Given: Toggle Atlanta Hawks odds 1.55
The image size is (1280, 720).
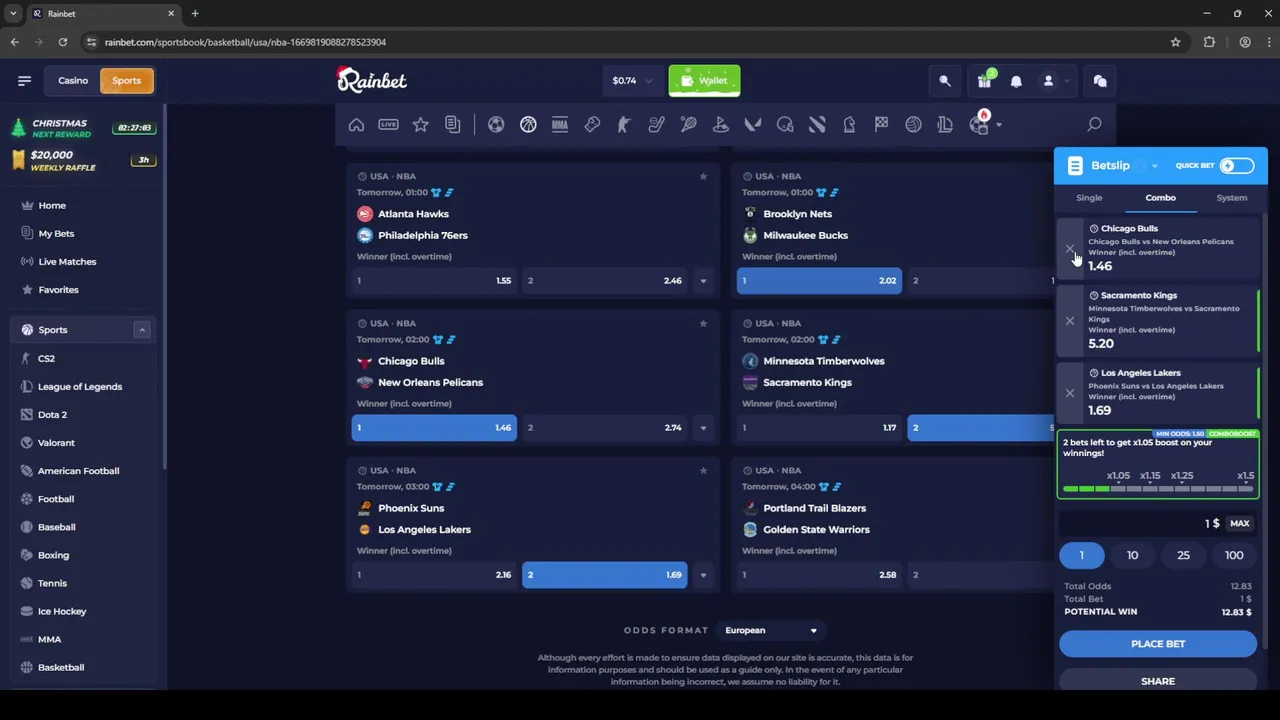Looking at the screenshot, I should click(x=434, y=281).
